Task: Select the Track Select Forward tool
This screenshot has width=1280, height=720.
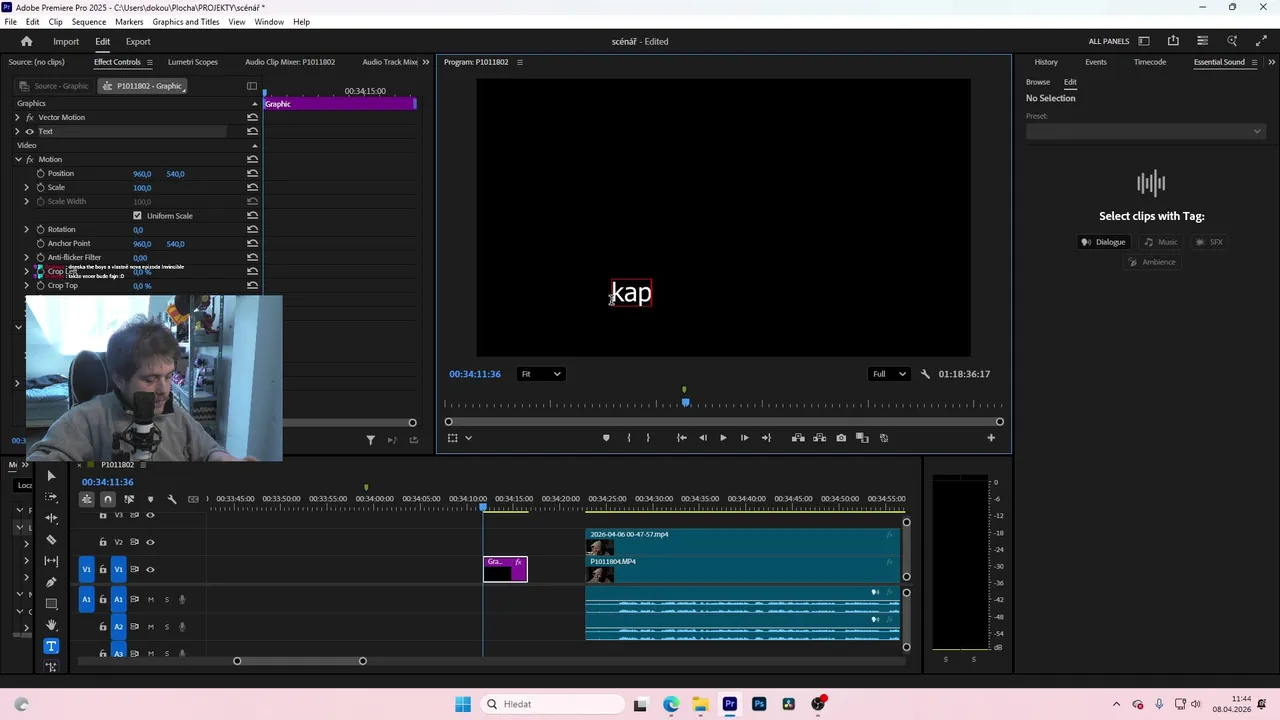Action: tap(51, 497)
